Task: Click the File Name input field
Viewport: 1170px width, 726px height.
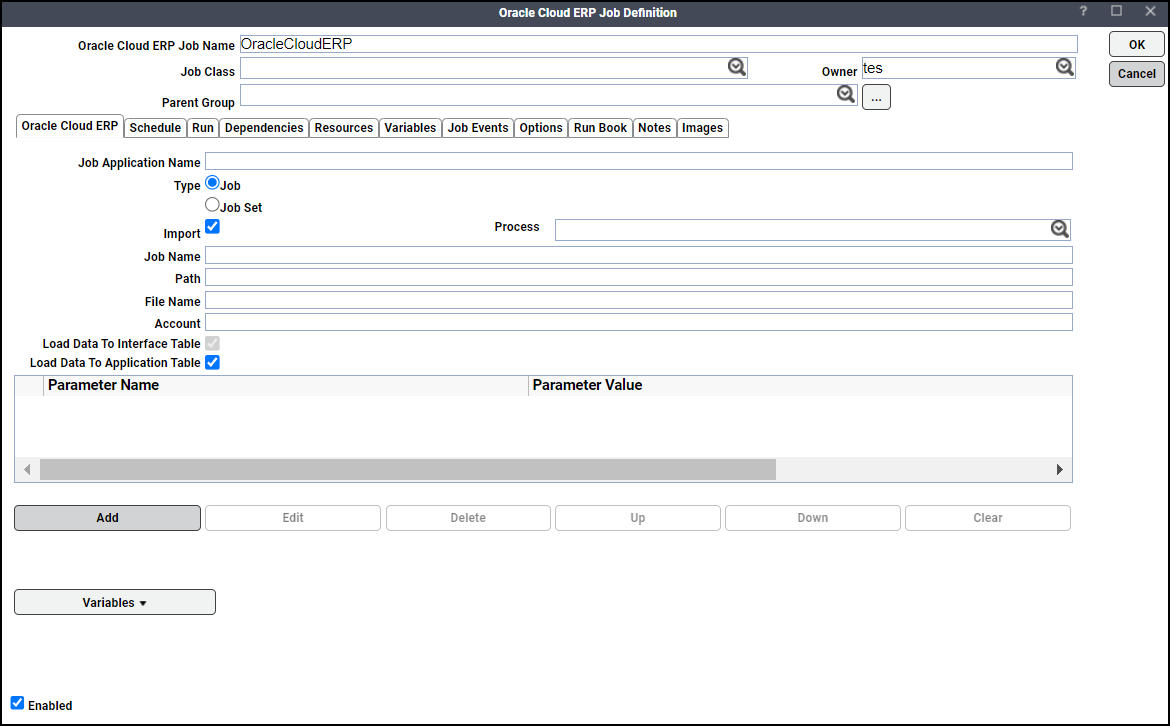Action: tap(639, 300)
